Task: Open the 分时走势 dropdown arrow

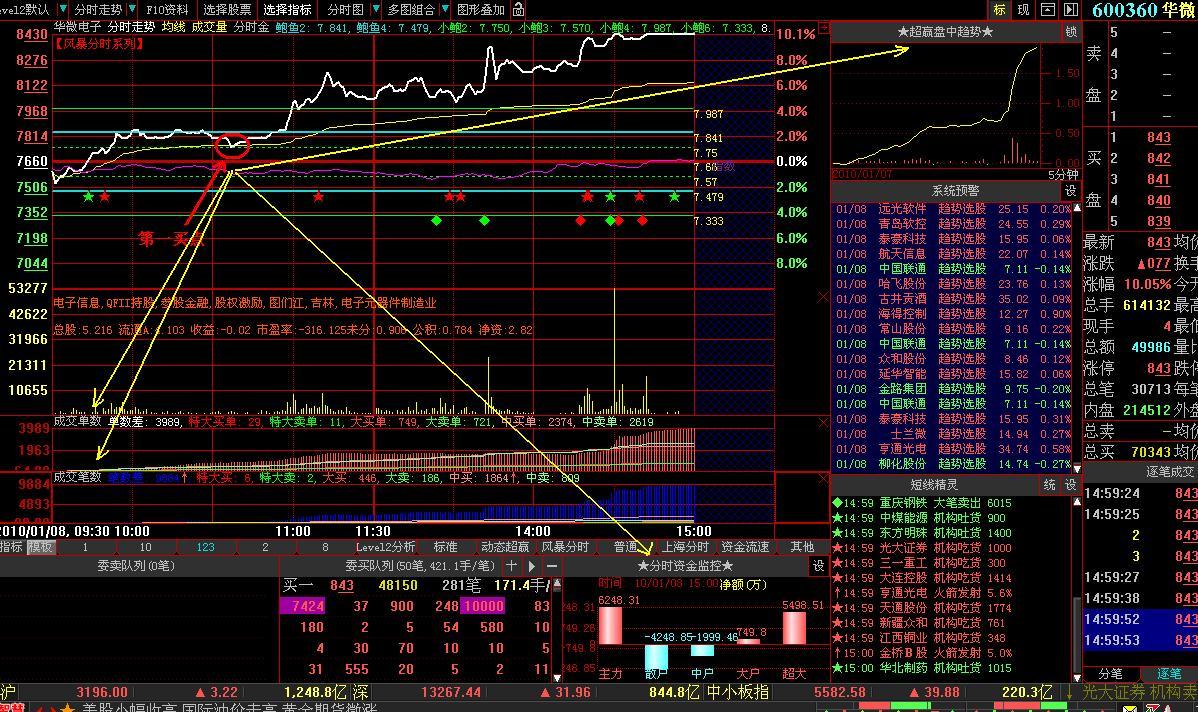Action: coord(132,10)
